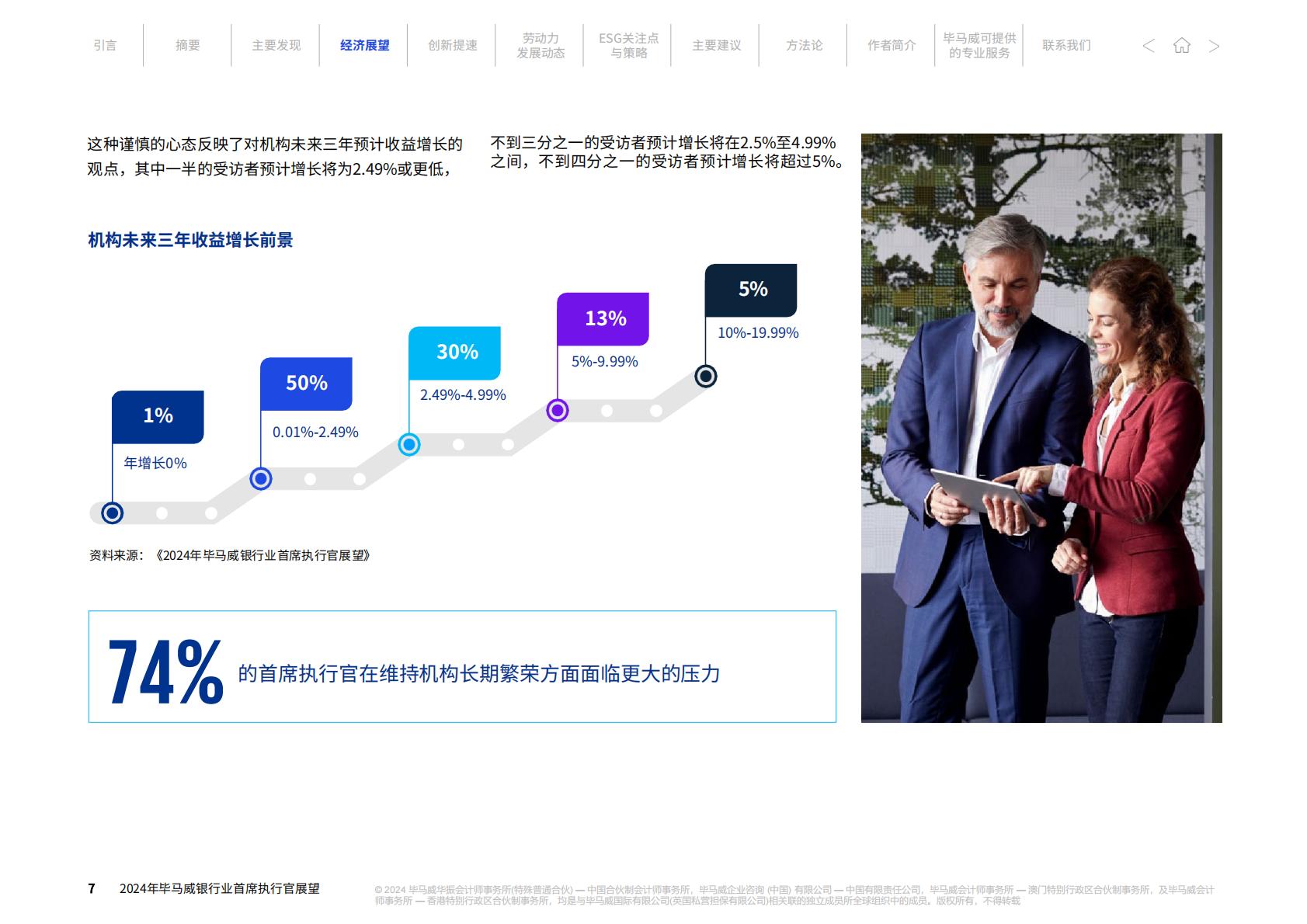Open the 作者简介 tab
The width and height of the screenshot is (1307, 924).
pyautogui.click(x=892, y=45)
